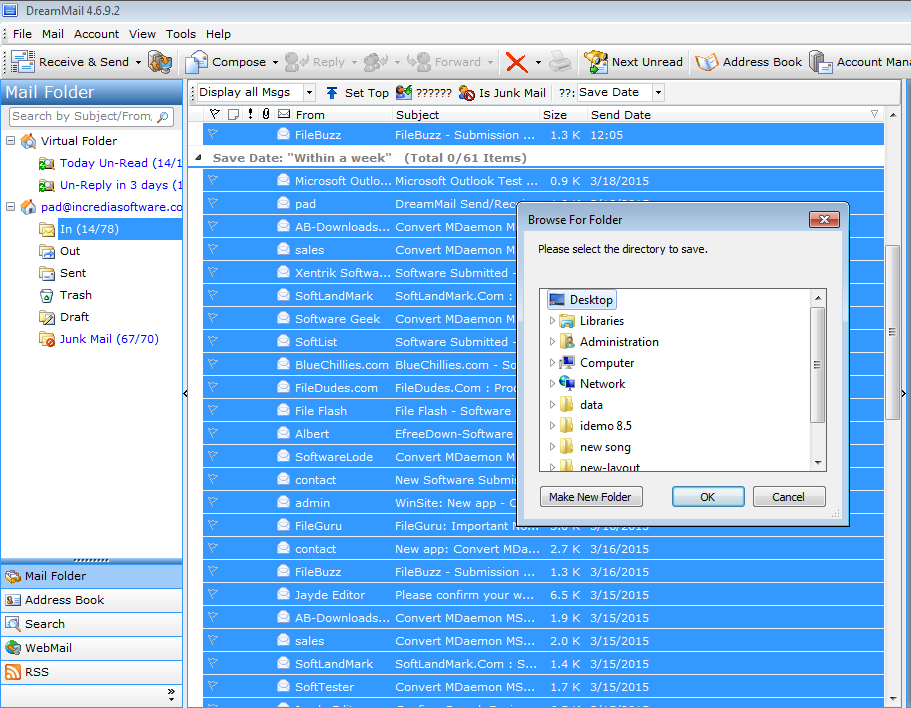
Task: Toggle the flag on Xentrik Software row
Action: point(213,272)
